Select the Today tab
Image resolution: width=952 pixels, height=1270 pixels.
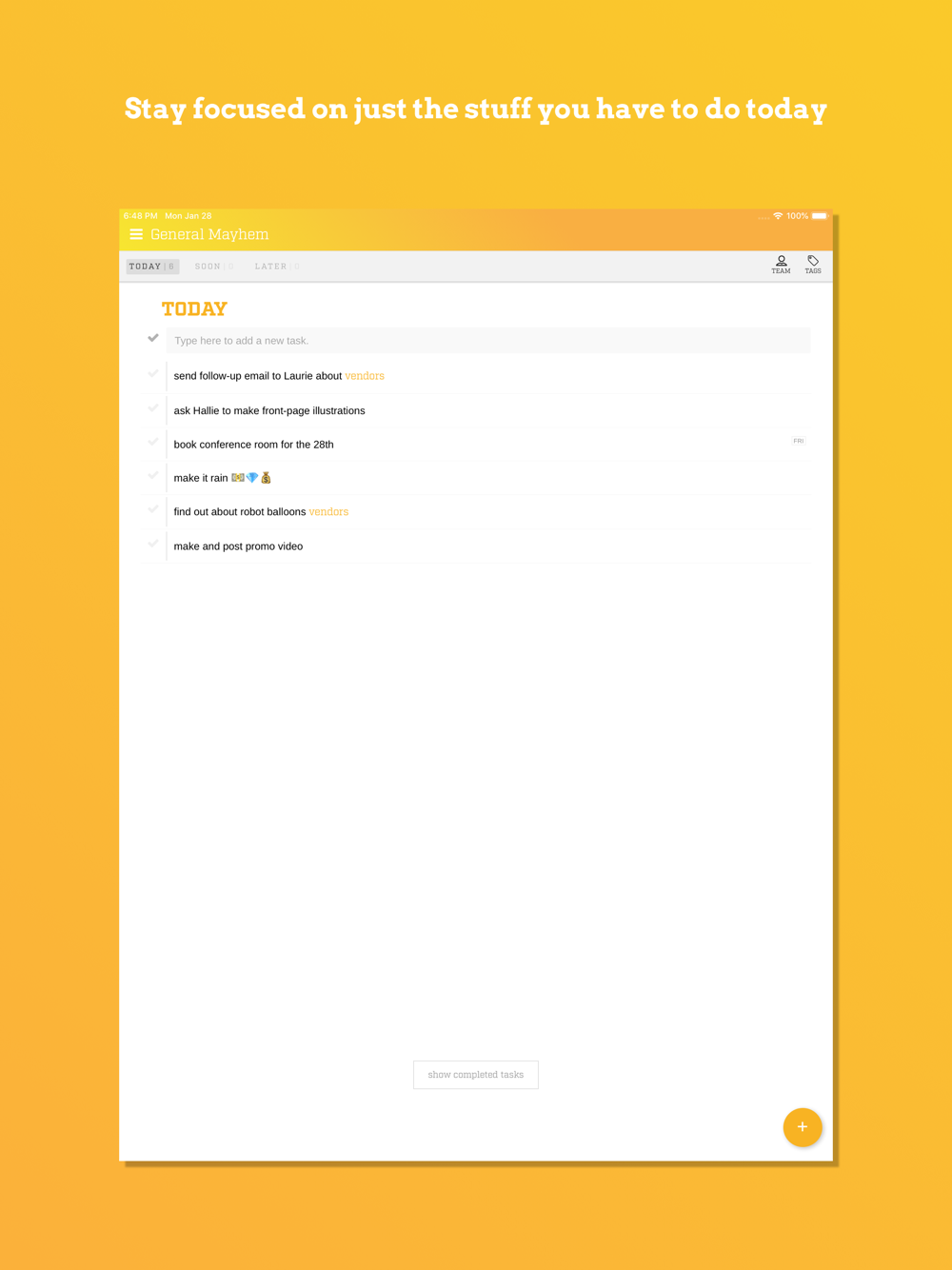(x=152, y=267)
